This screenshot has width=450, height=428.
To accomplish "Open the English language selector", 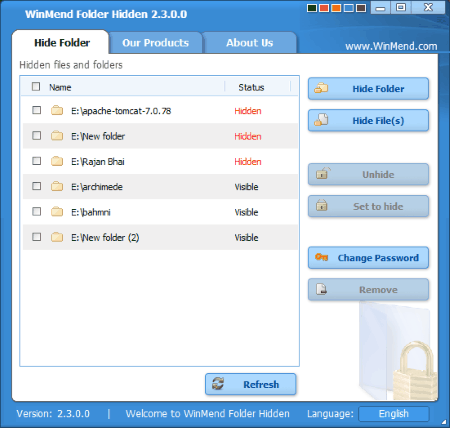I will click(394, 414).
